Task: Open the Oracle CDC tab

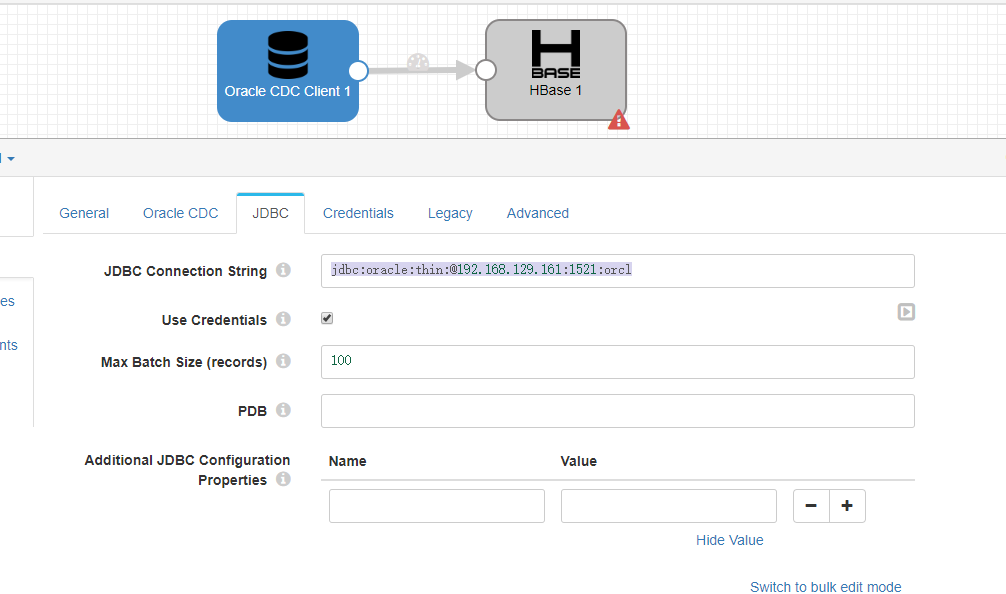Action: (180, 213)
